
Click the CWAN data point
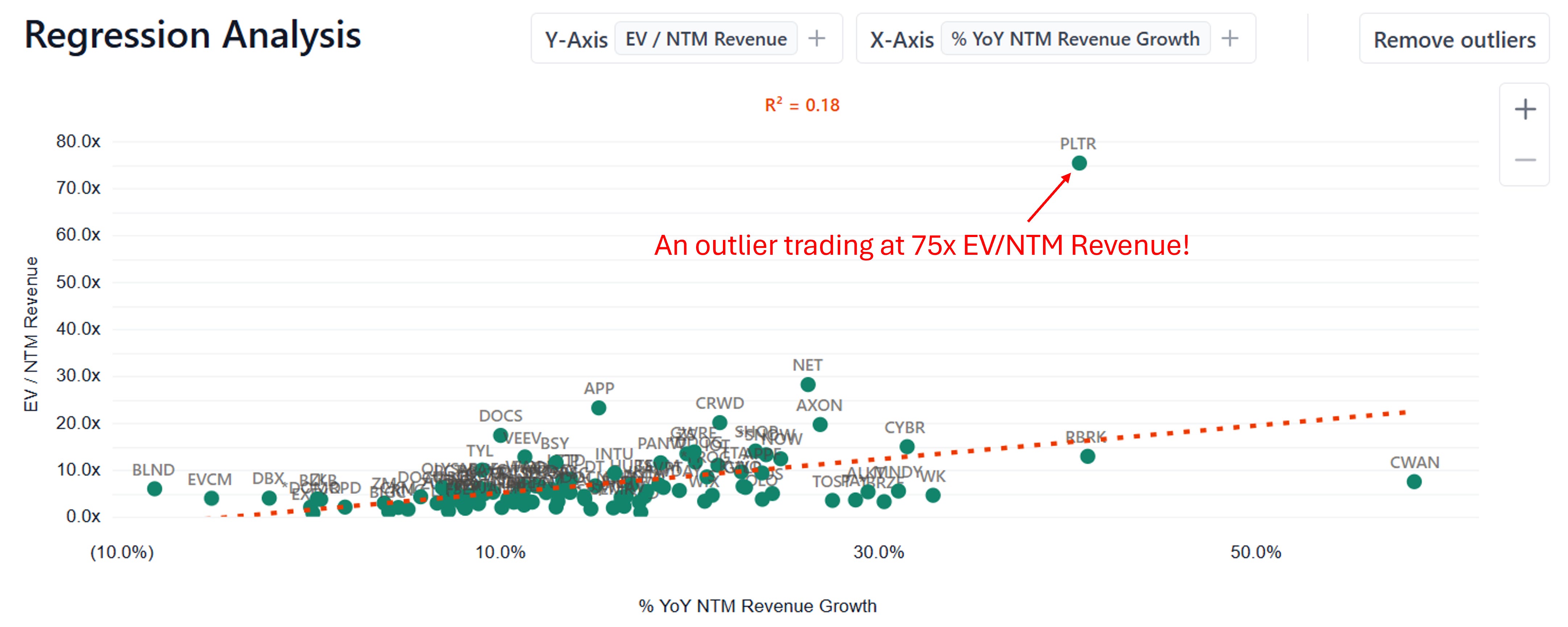pos(1414,482)
